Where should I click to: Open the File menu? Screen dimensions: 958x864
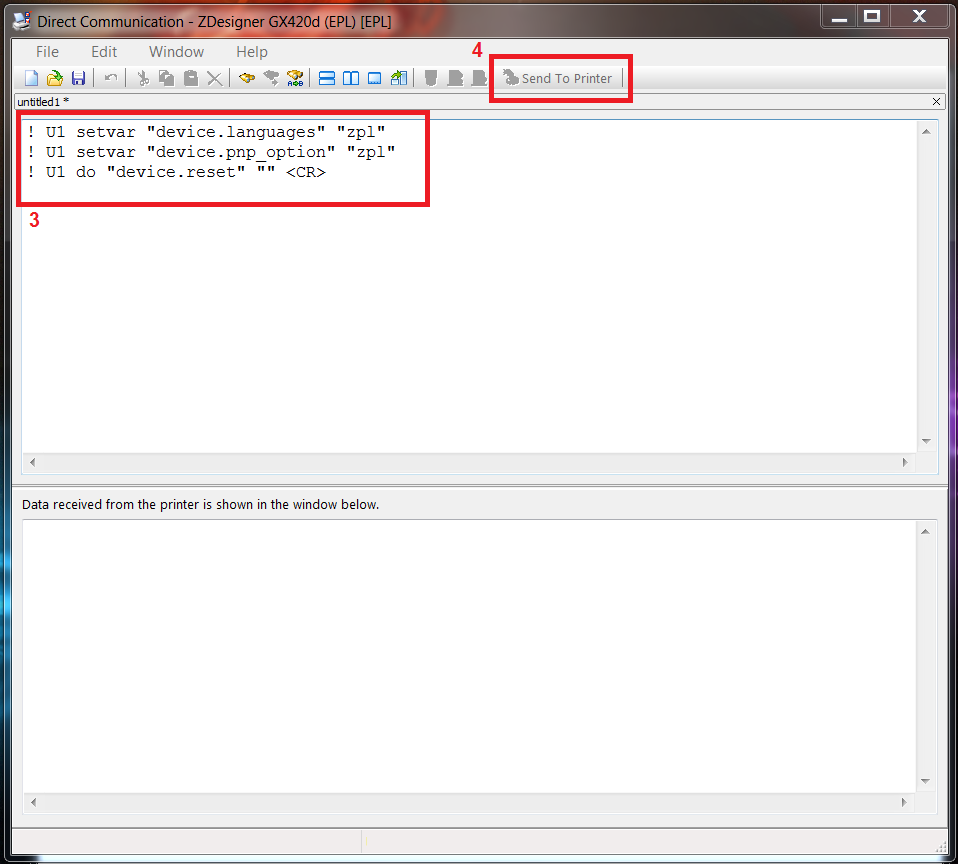(46, 51)
